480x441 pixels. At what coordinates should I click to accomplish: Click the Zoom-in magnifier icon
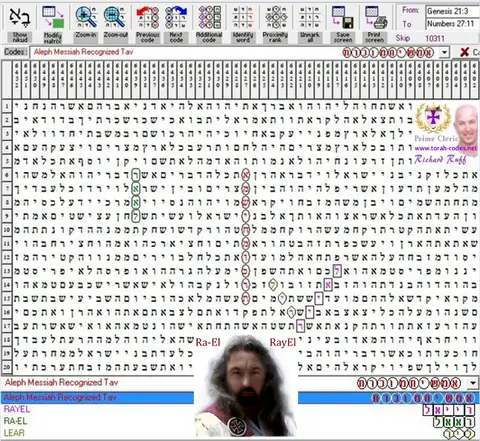(86, 17)
